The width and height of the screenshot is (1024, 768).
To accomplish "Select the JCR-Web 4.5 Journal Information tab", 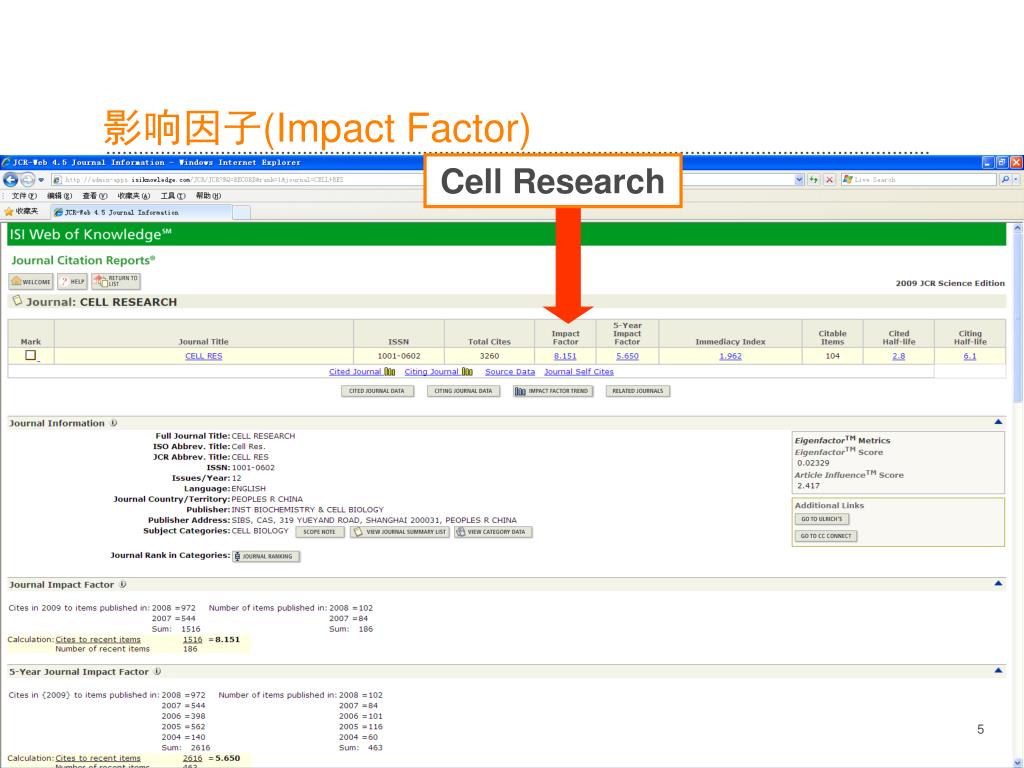I will click(x=141, y=212).
